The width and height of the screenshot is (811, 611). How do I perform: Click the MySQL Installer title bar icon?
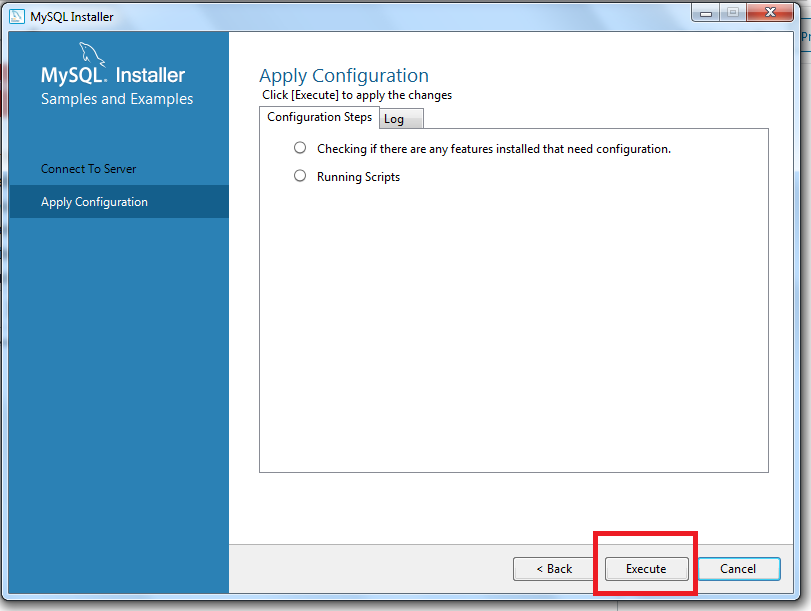coord(17,17)
